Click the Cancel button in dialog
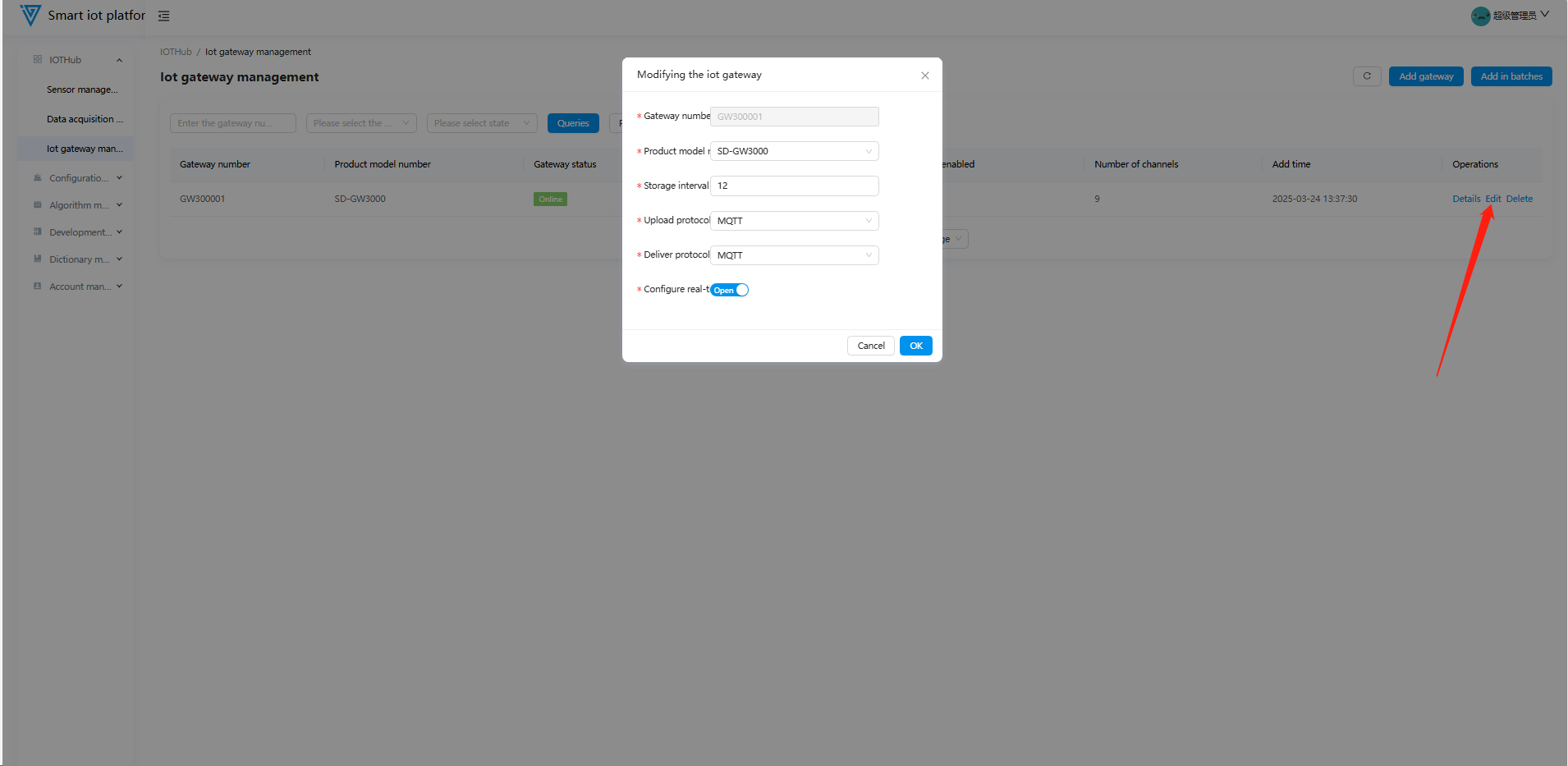Viewport: 1568px width, 766px height. 870,346
